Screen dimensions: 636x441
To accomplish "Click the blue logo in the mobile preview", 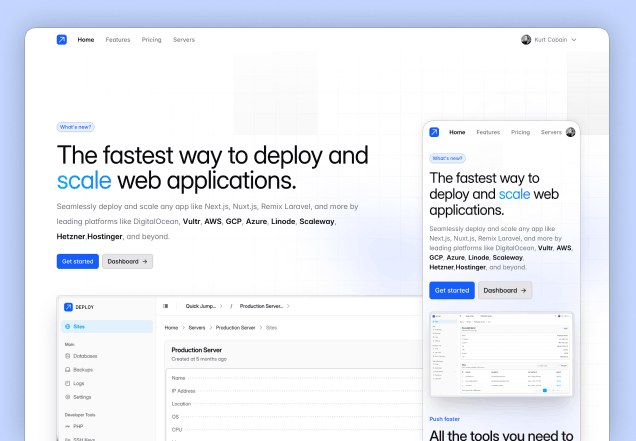I will coord(434,132).
